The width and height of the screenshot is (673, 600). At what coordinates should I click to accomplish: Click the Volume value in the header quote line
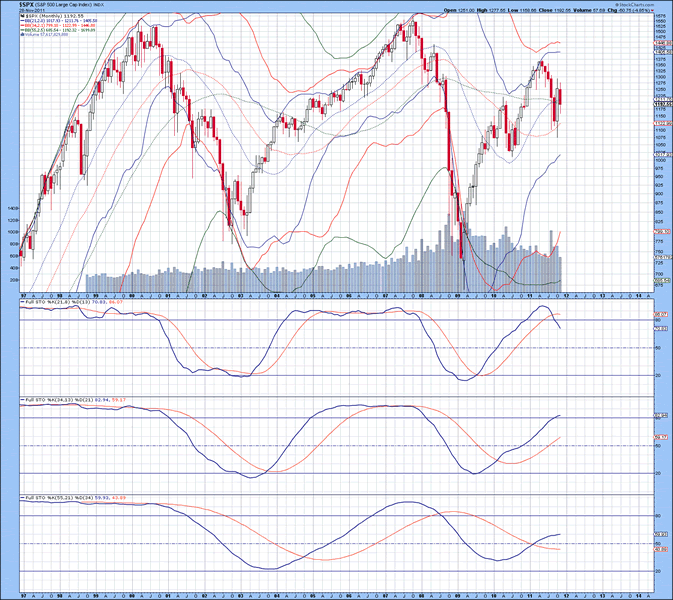coord(598,10)
